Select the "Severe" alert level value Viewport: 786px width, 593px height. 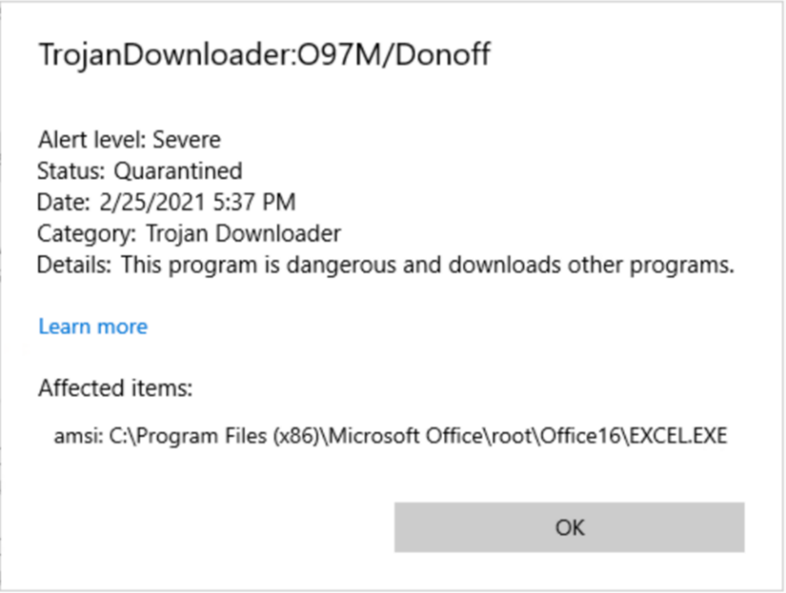[x=187, y=139]
